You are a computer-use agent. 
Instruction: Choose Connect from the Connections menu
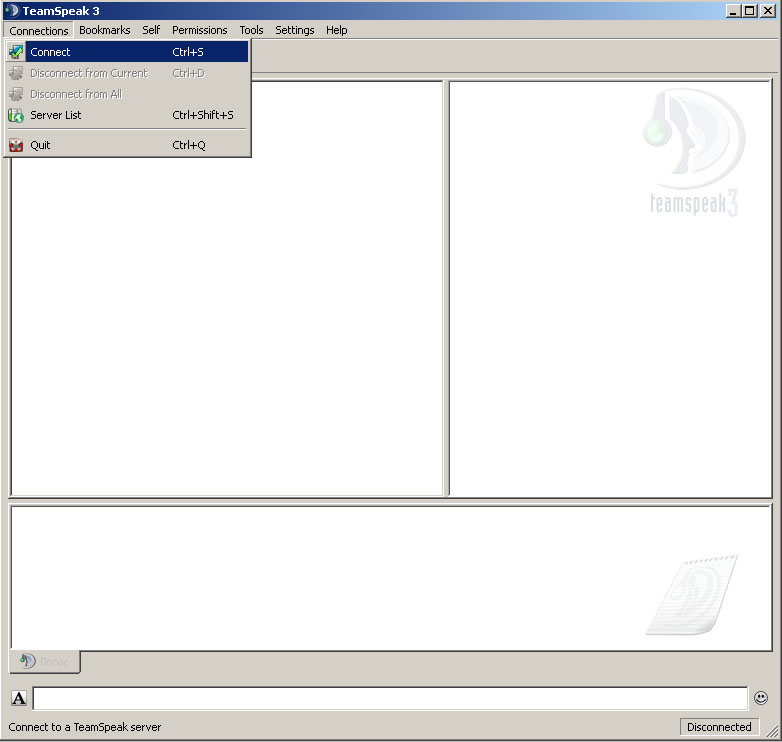pyautogui.click(x=127, y=52)
